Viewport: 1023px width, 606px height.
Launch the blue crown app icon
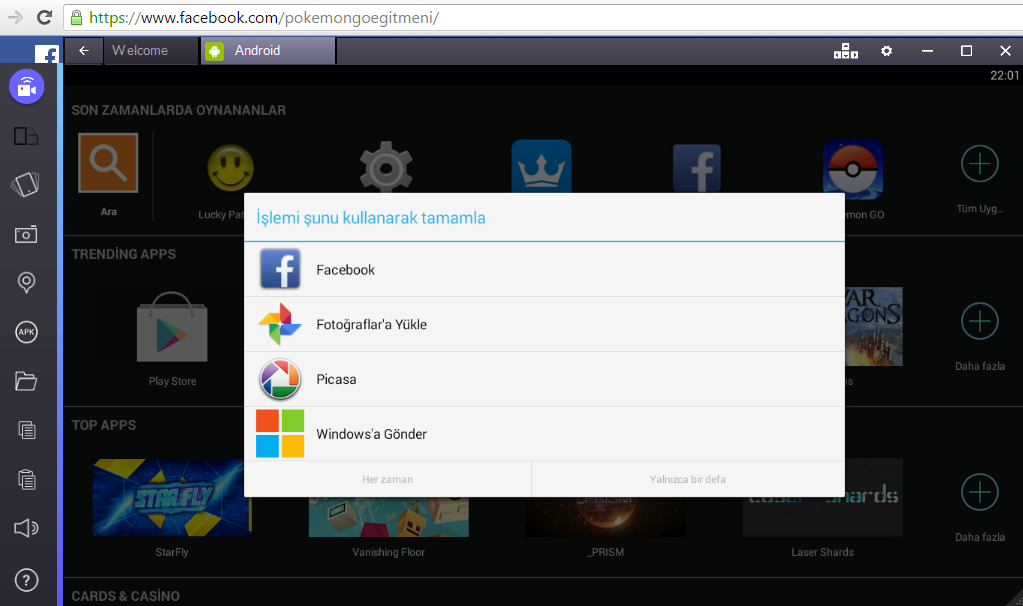(x=542, y=166)
